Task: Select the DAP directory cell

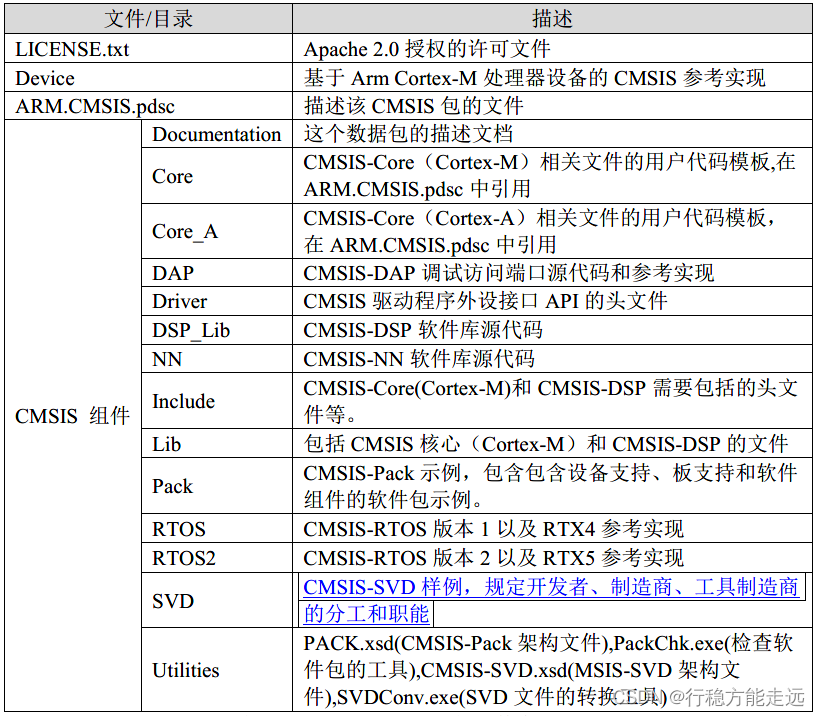Action: 217,272
